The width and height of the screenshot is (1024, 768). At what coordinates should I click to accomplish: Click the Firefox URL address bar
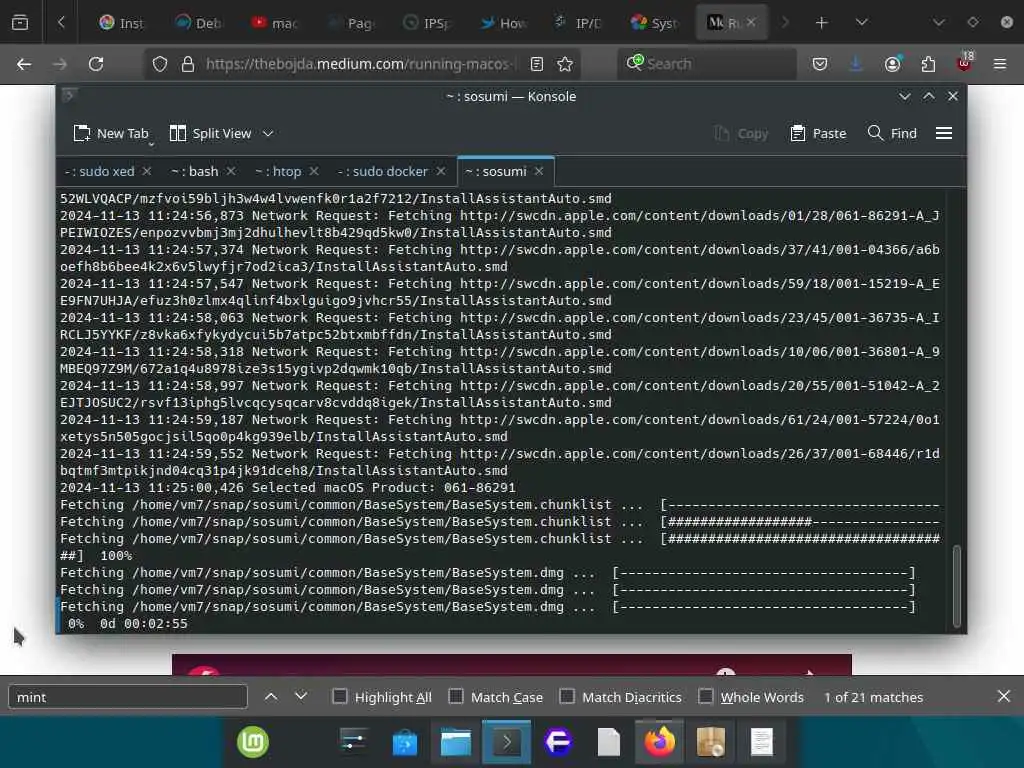360,64
